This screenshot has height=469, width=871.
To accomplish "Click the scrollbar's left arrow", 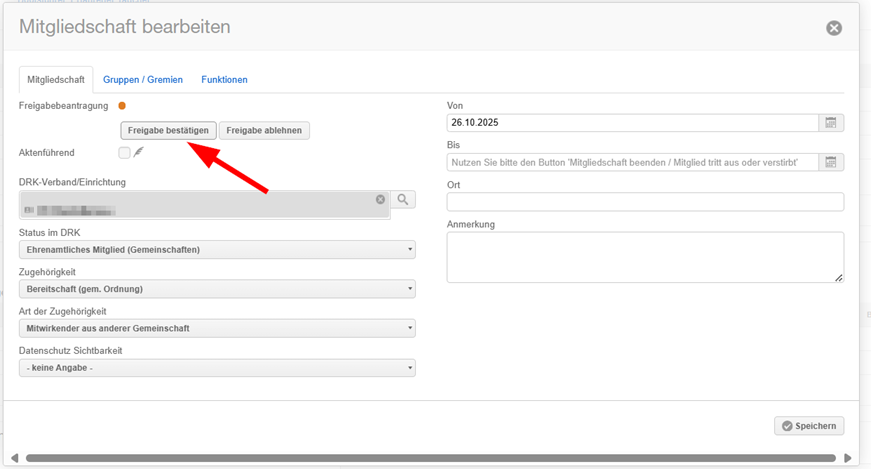I will coord(14,458).
